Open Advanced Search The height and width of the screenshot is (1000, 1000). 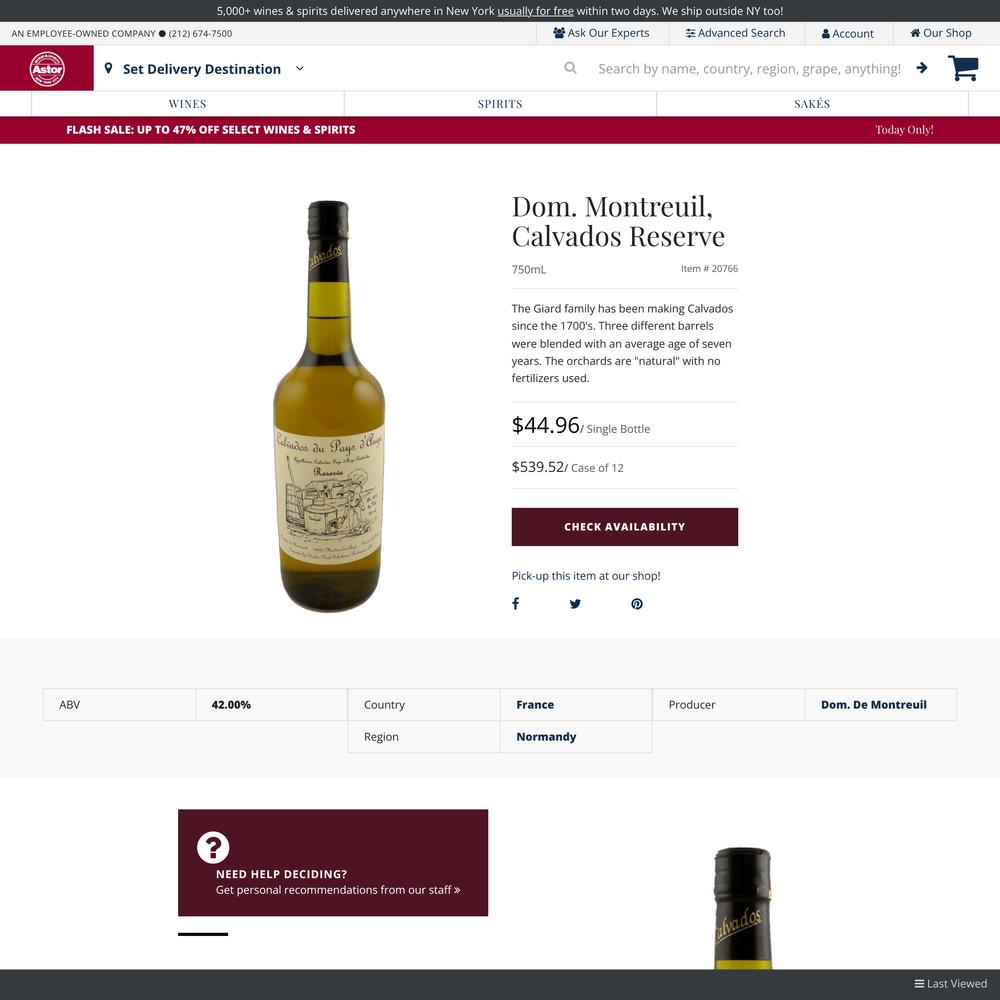click(x=735, y=33)
